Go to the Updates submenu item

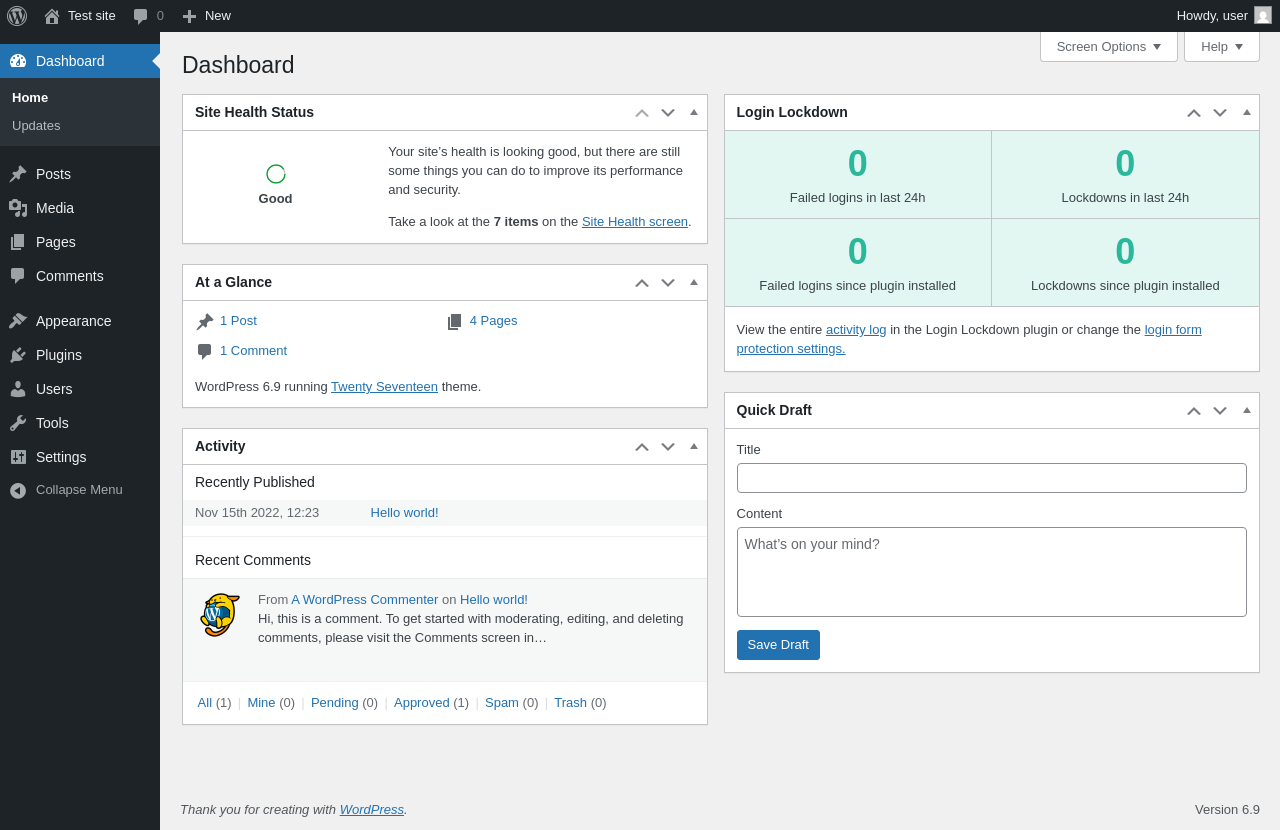36,126
